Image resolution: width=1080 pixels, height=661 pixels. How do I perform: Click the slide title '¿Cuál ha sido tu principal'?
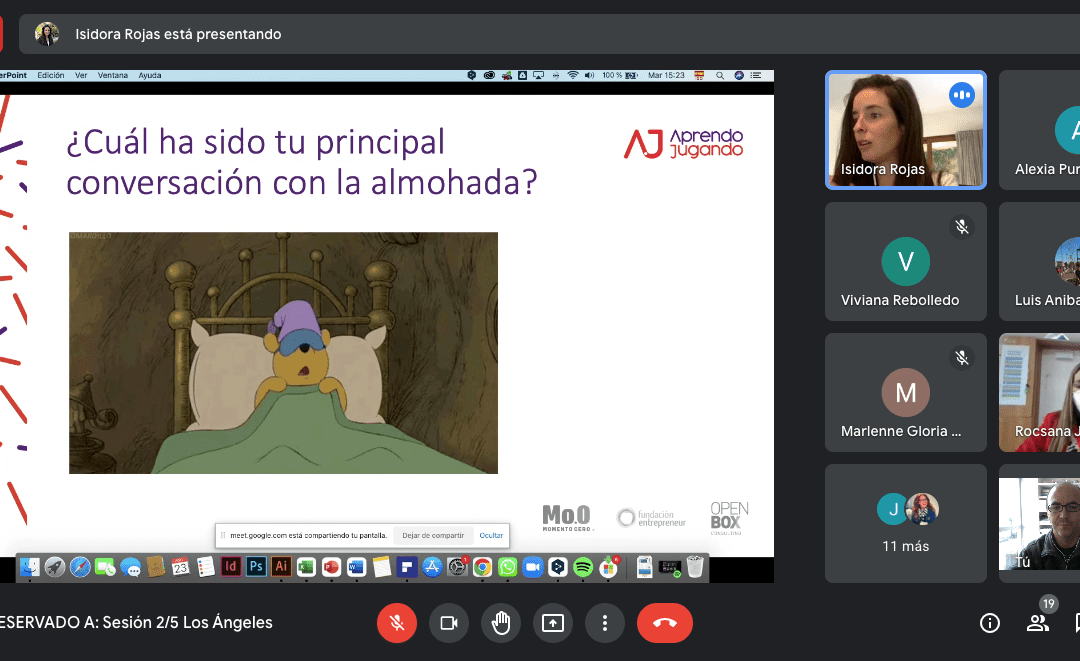pos(256,143)
